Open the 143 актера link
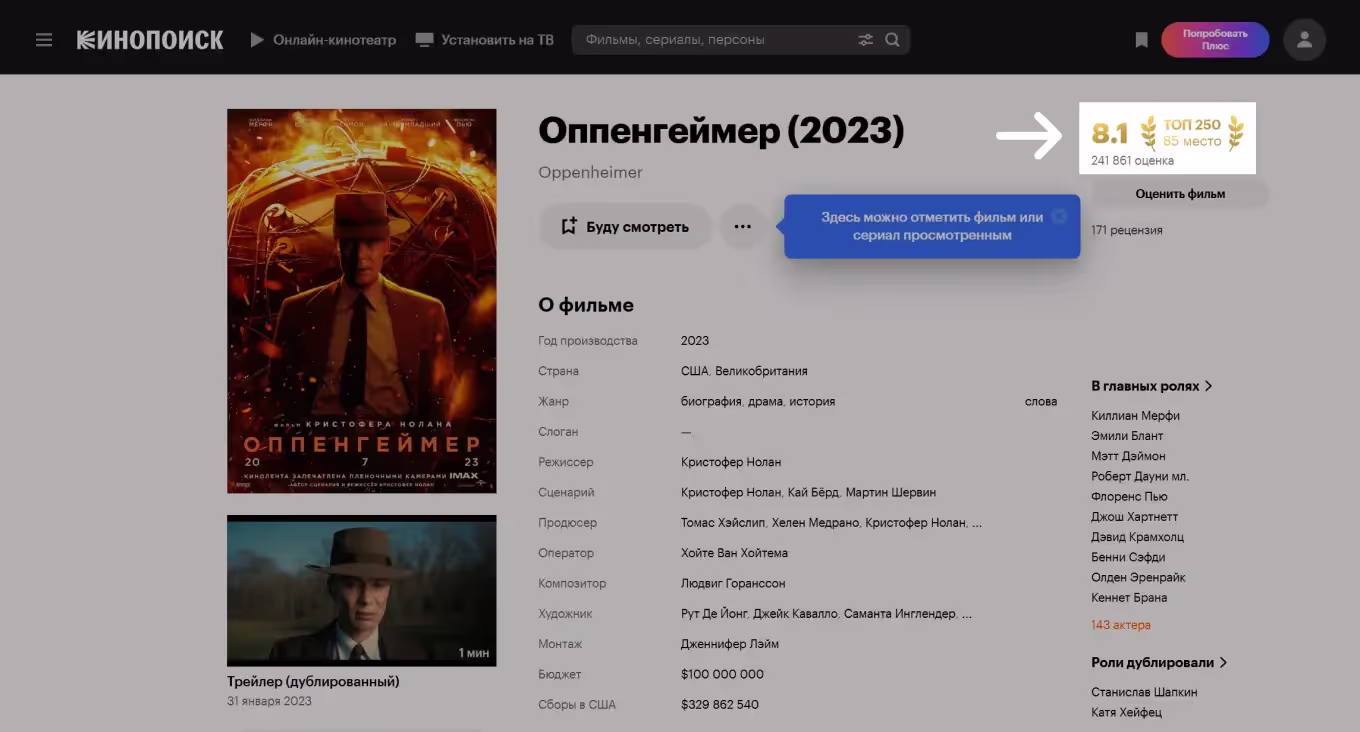 (1120, 625)
